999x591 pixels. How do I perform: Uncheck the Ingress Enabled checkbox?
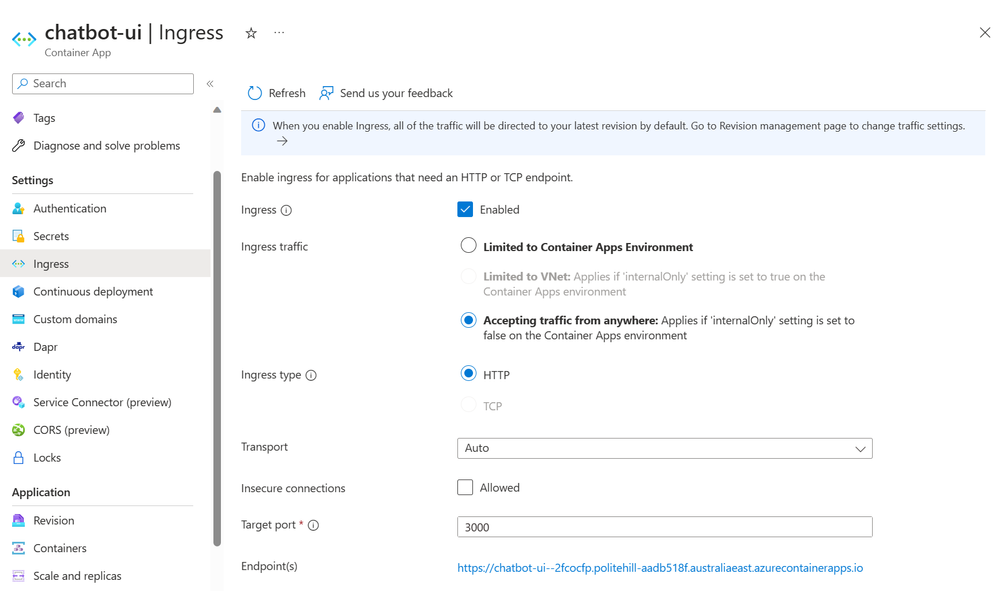[465, 210]
